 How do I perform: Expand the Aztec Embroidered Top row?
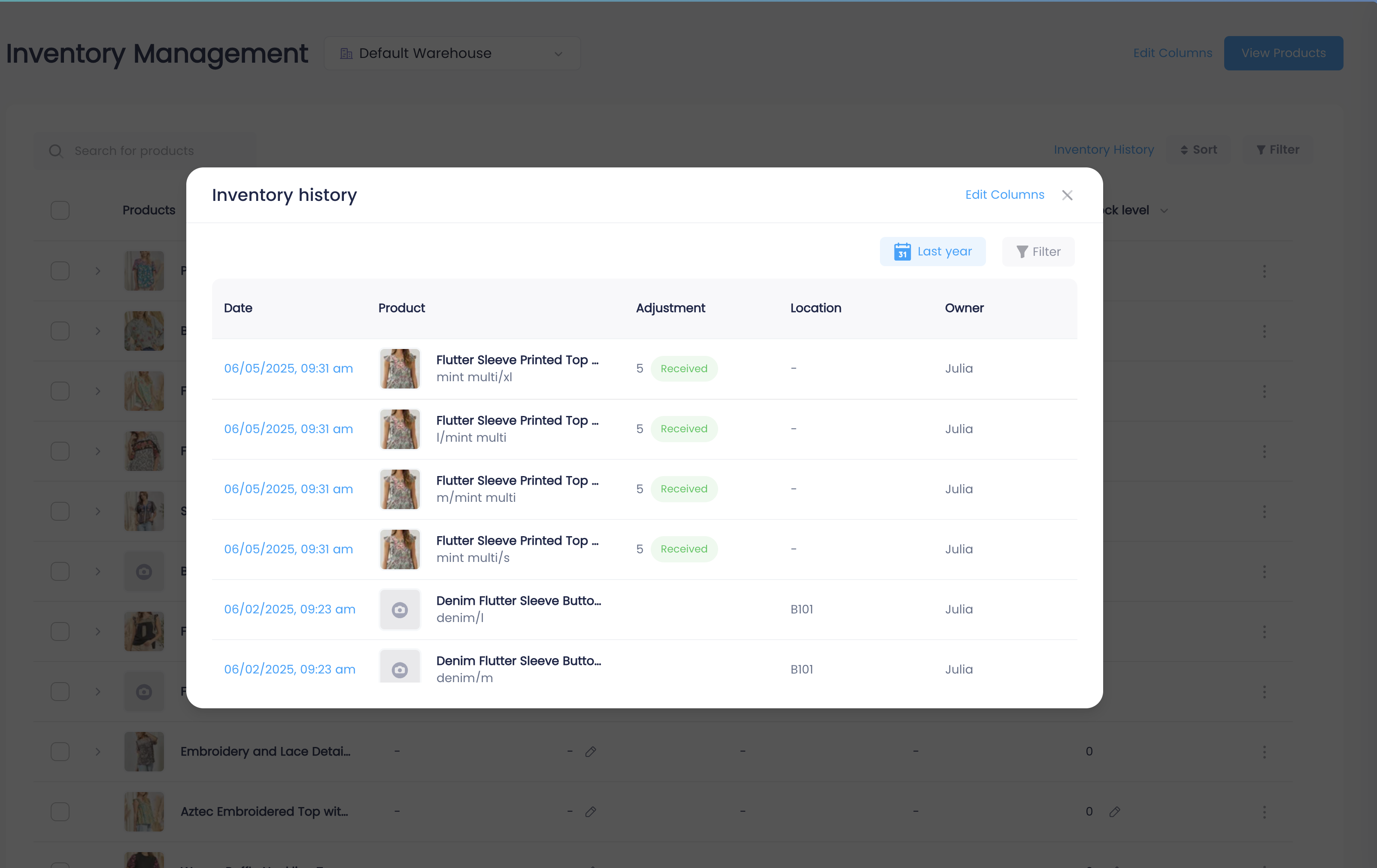98,811
